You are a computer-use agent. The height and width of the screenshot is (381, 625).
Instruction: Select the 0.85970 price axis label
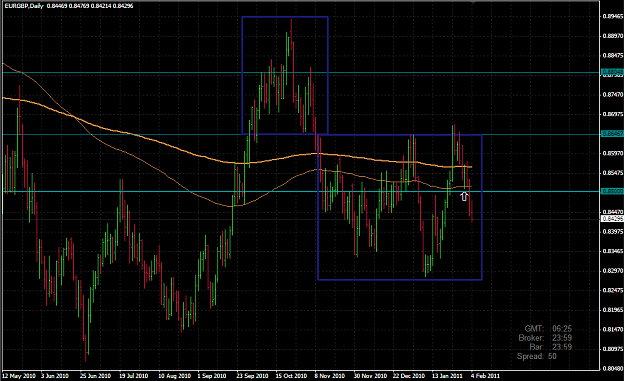pyautogui.click(x=612, y=153)
